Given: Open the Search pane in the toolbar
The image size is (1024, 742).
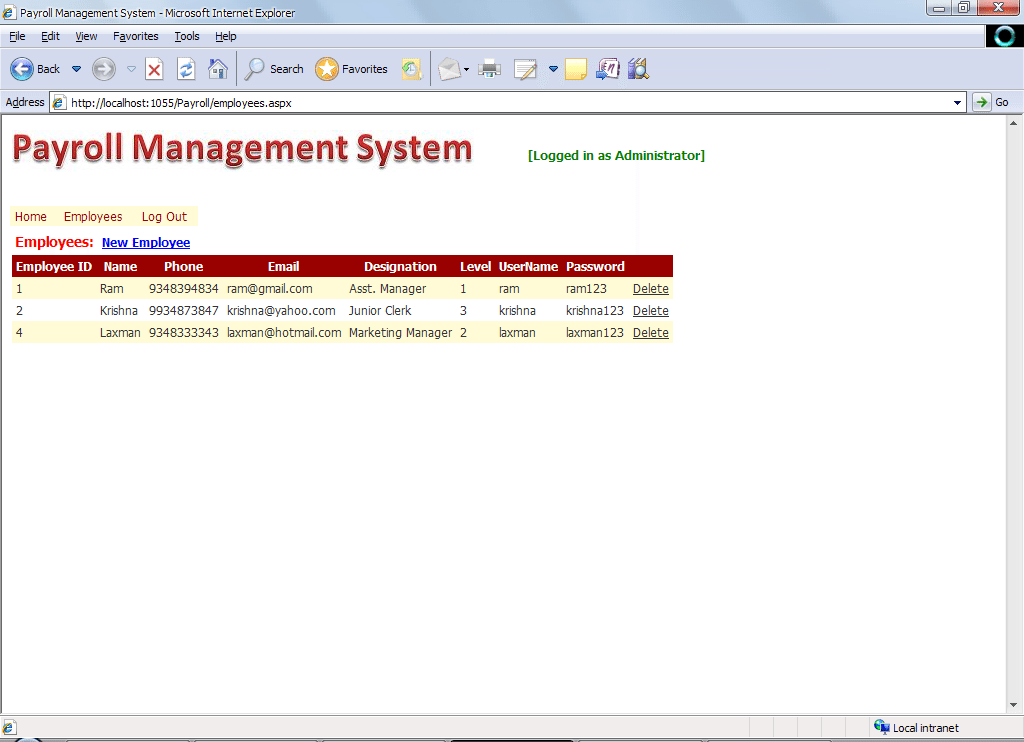Looking at the screenshot, I should click(x=274, y=69).
